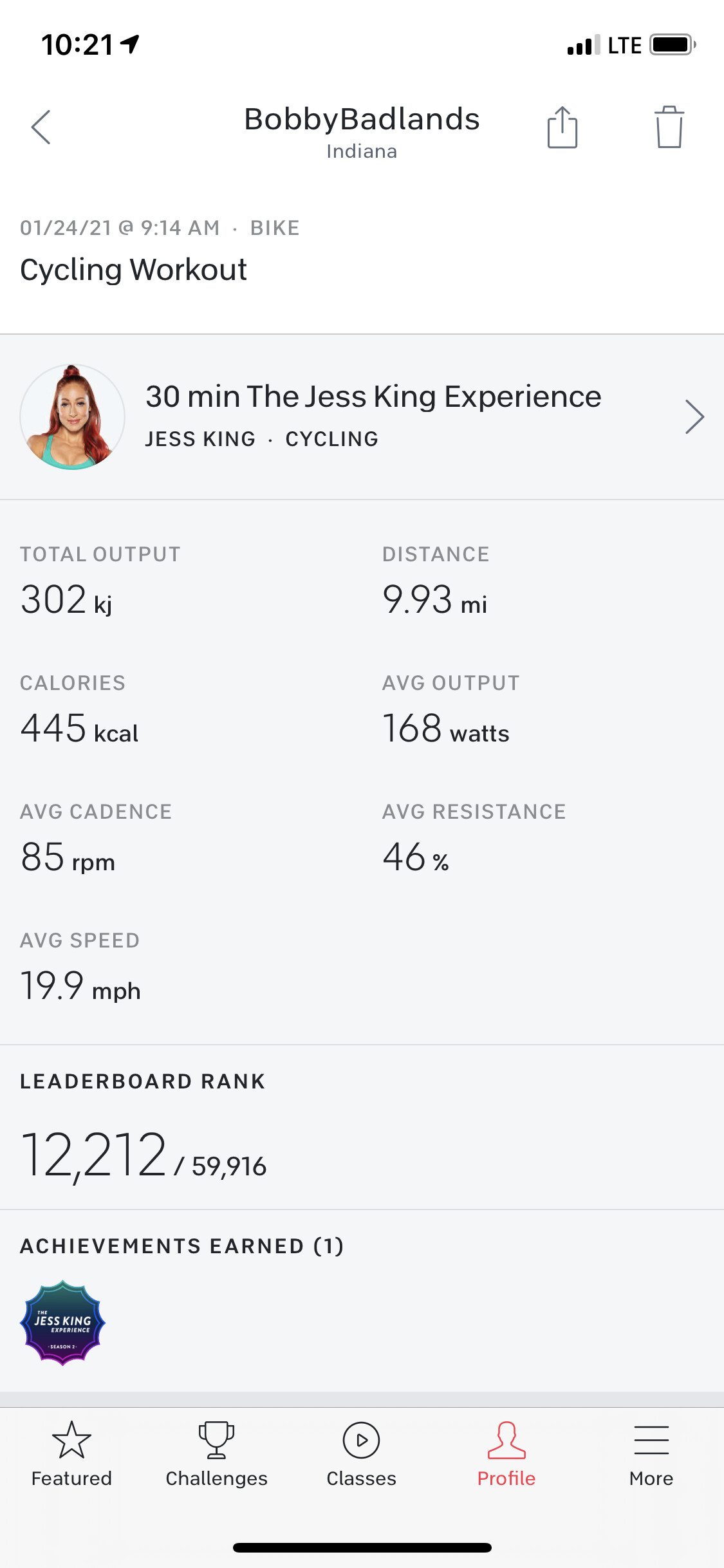The width and height of the screenshot is (724, 1568).
Task: Tap the Leaderboard Rank 12,212 value
Action: (94, 1155)
